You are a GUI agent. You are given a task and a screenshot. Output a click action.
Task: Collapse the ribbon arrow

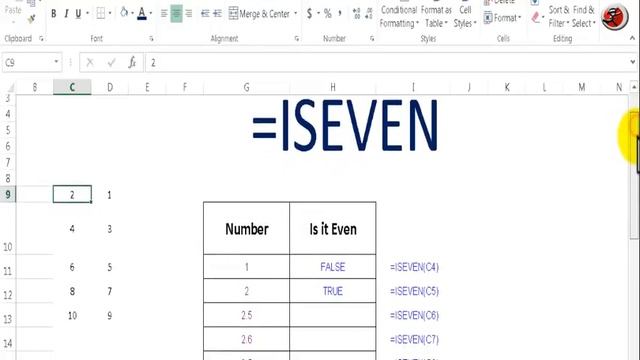coord(633,38)
